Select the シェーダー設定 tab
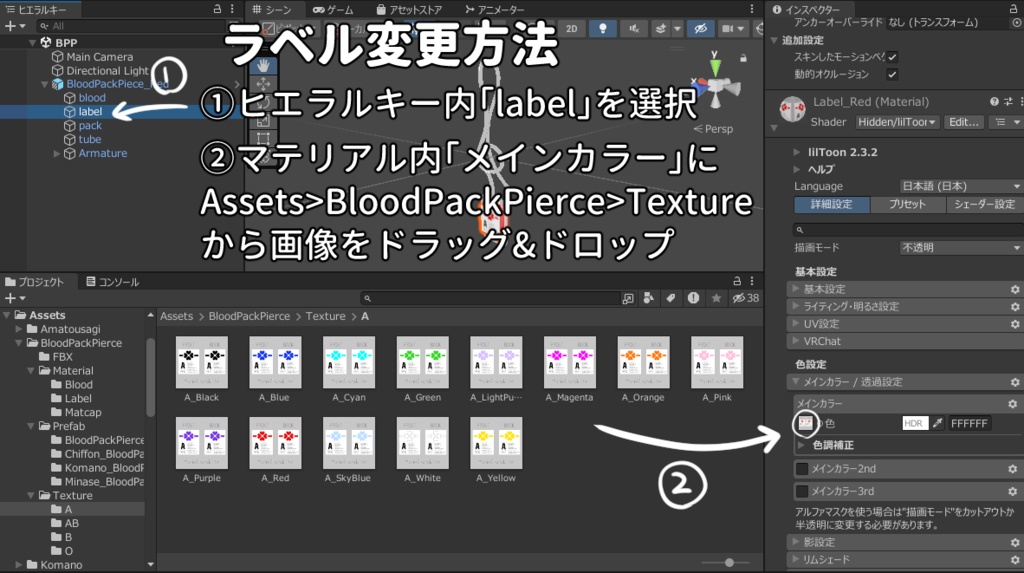Image resolution: width=1024 pixels, height=573 pixels. (x=984, y=205)
